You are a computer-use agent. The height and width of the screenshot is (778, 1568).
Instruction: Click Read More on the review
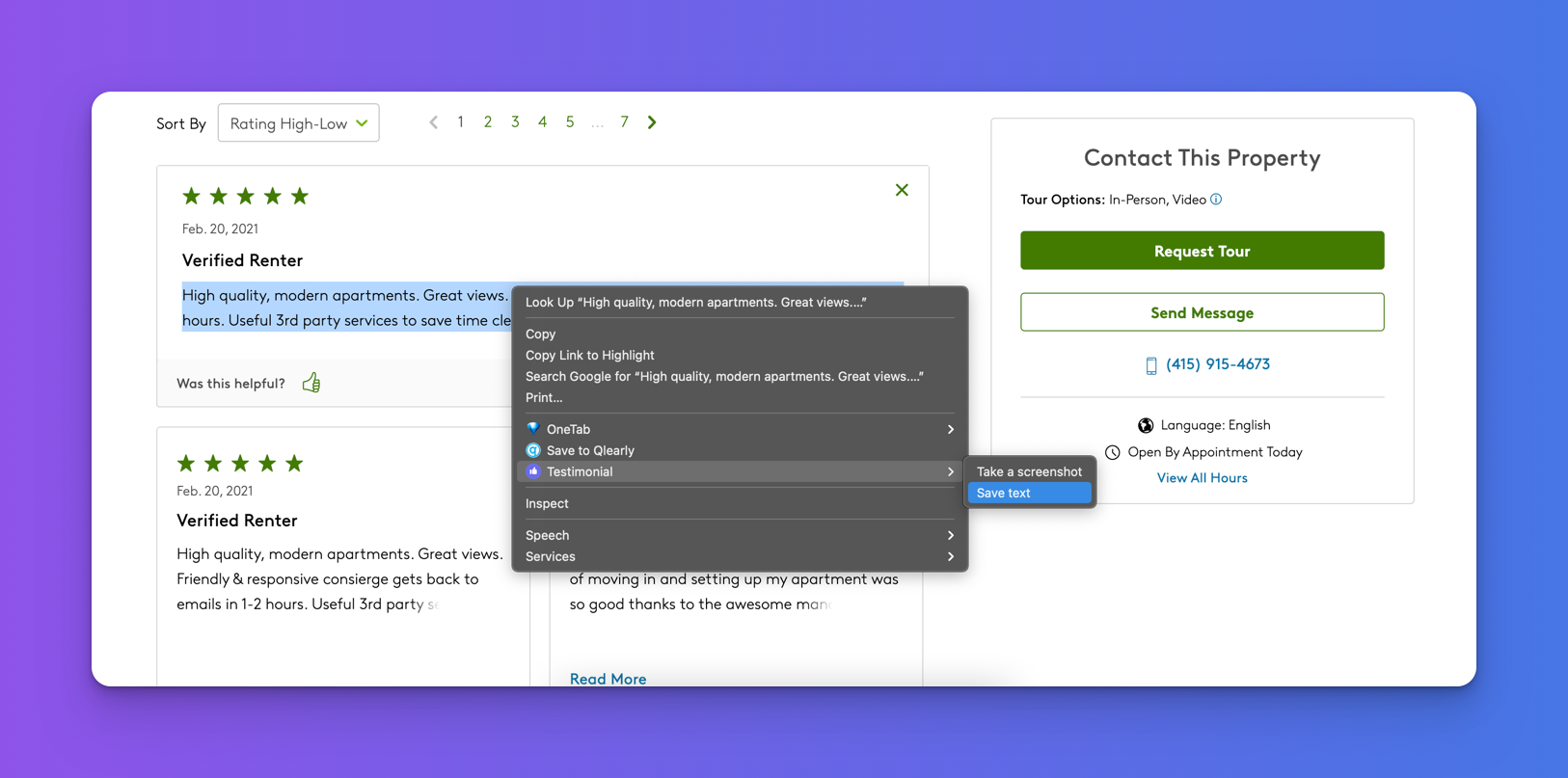(x=608, y=679)
